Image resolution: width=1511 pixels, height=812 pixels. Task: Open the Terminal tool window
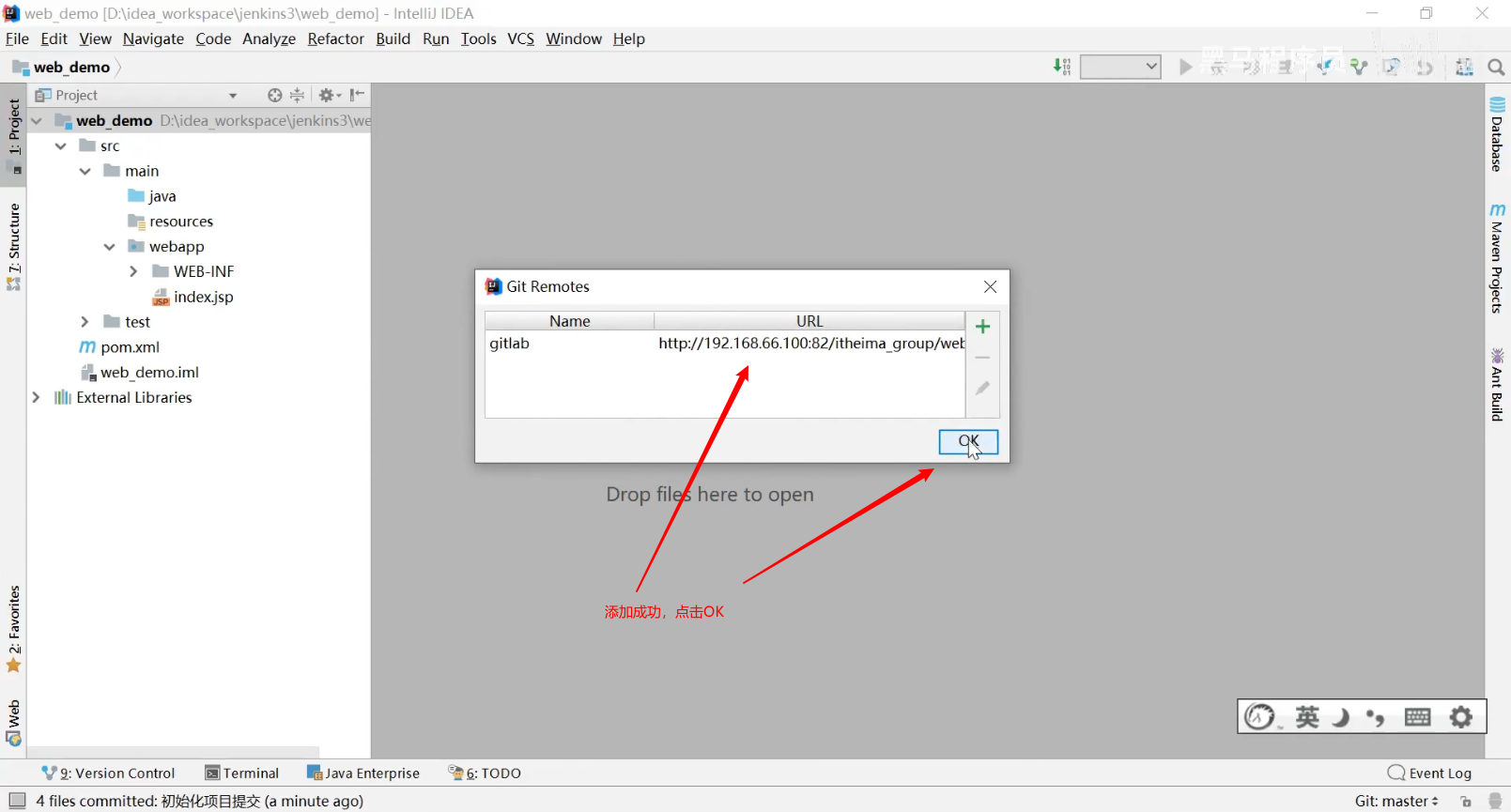241,773
